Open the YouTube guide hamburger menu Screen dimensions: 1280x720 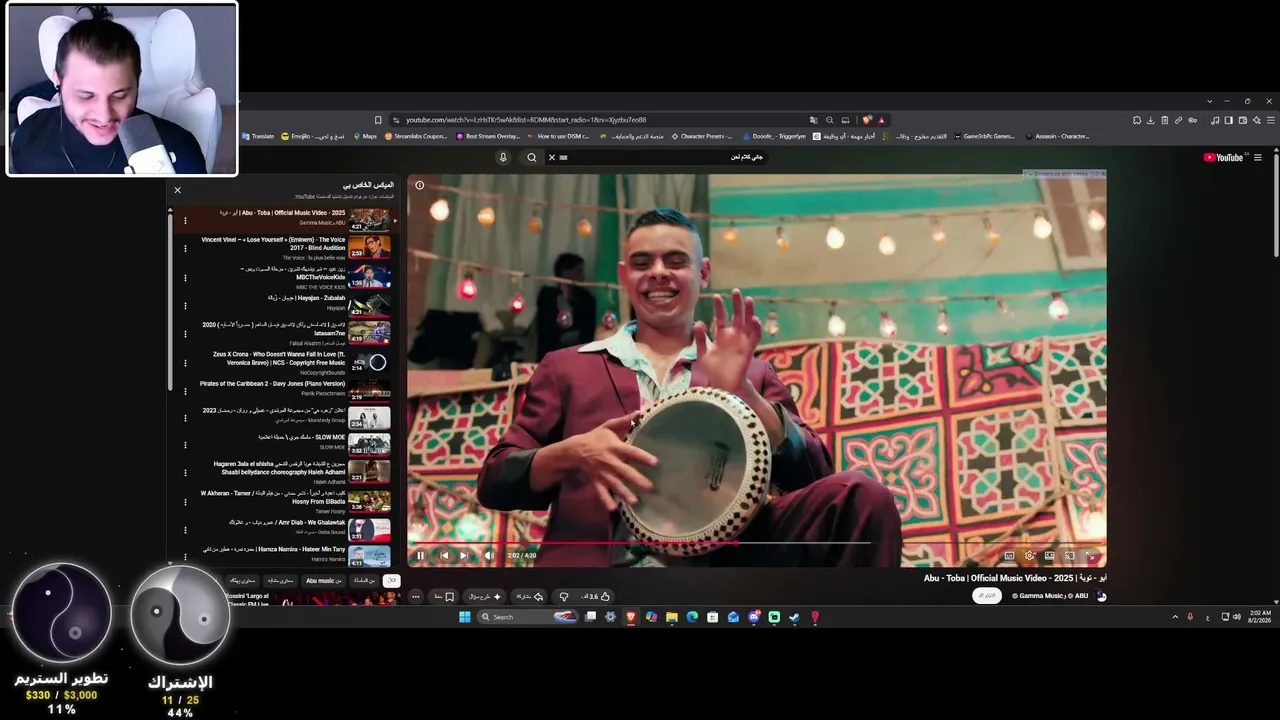(x=1258, y=157)
